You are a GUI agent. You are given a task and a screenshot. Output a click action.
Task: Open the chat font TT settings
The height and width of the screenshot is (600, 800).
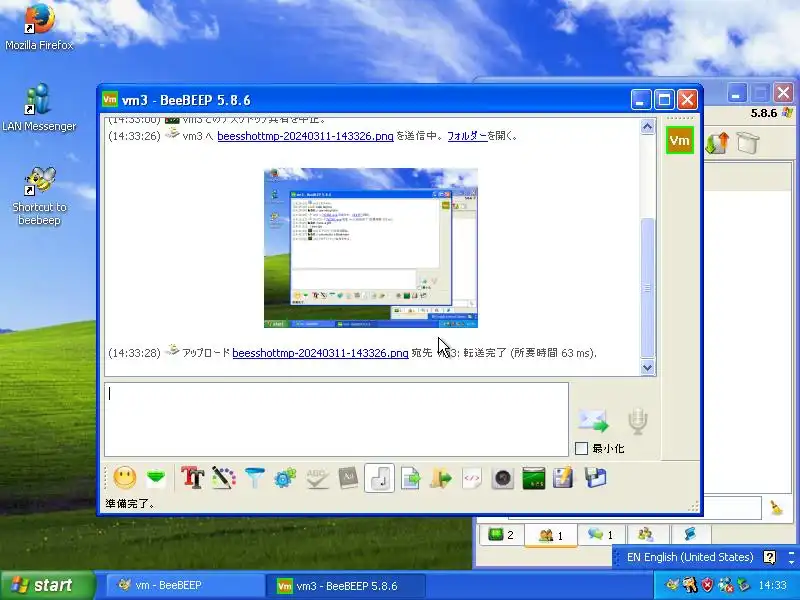(x=192, y=478)
